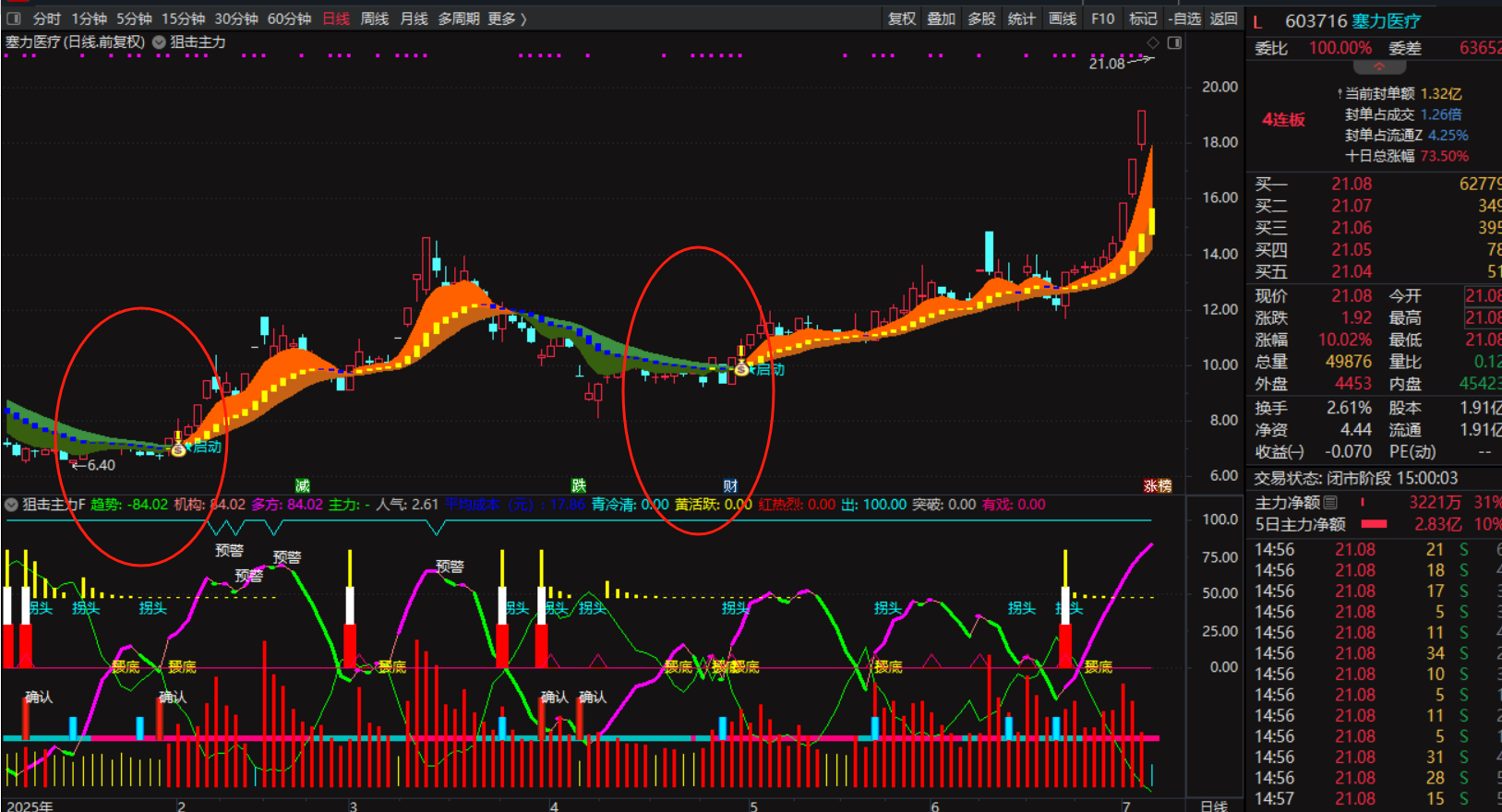Viewport: 1502px width, 812px height.
Task: Click the 跌 event marker on chart
Action: [579, 485]
